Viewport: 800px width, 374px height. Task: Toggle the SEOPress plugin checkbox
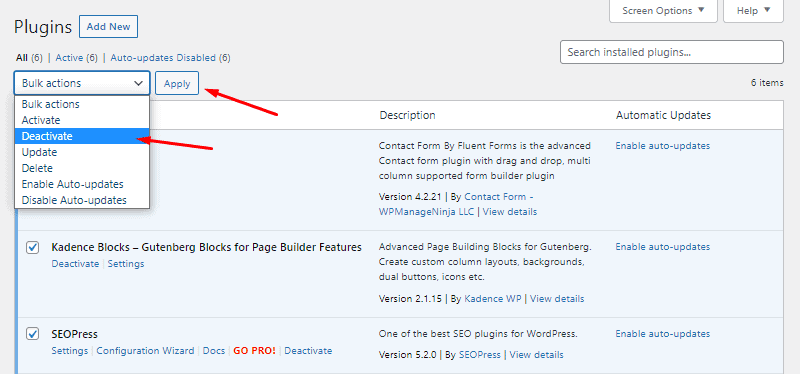click(x=33, y=334)
